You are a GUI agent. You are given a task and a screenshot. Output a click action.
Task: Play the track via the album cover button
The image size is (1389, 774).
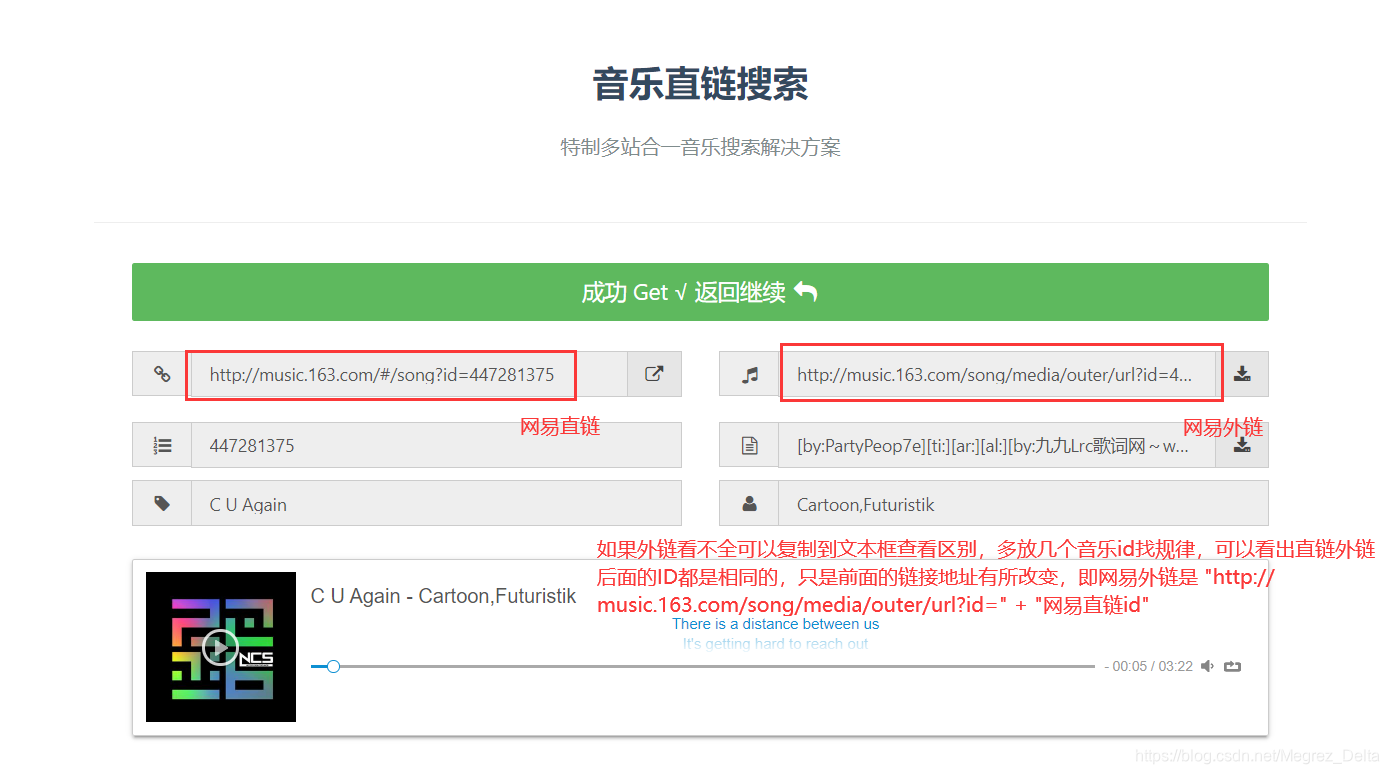220,647
